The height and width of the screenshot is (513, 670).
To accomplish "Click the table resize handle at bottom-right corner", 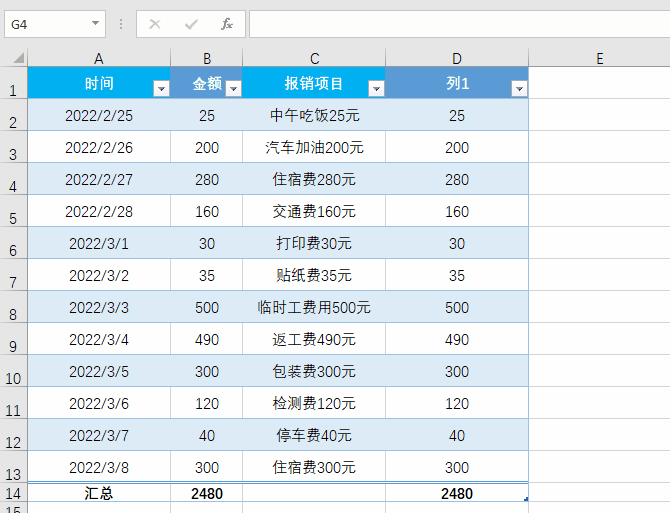I will [x=526, y=498].
